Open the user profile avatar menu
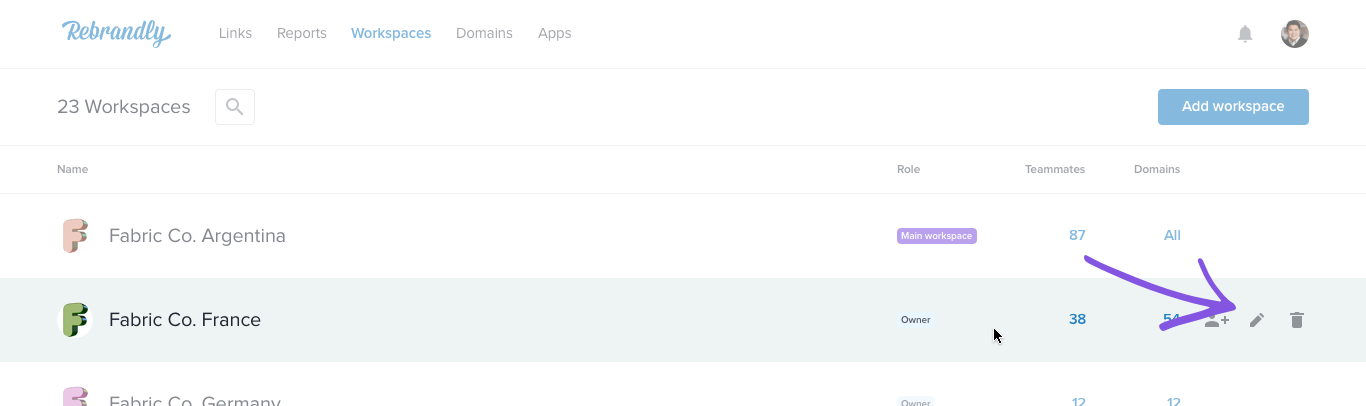1366x406 pixels. pyautogui.click(x=1295, y=34)
